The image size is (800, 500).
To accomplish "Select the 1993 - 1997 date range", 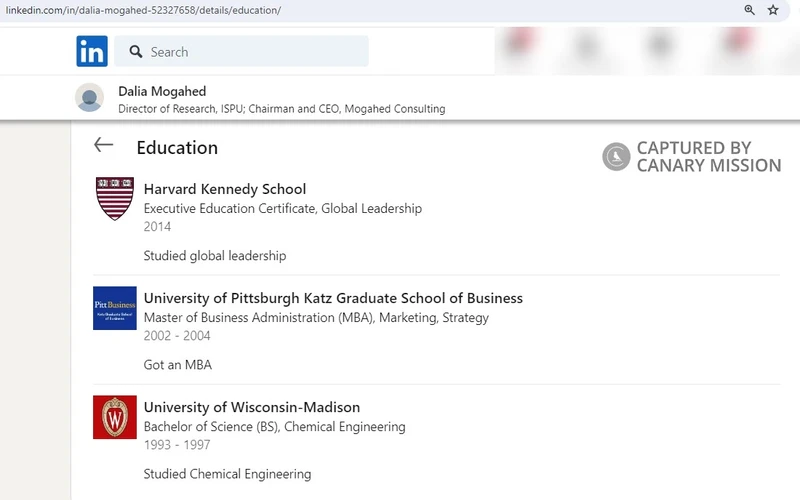I will pyautogui.click(x=177, y=445).
